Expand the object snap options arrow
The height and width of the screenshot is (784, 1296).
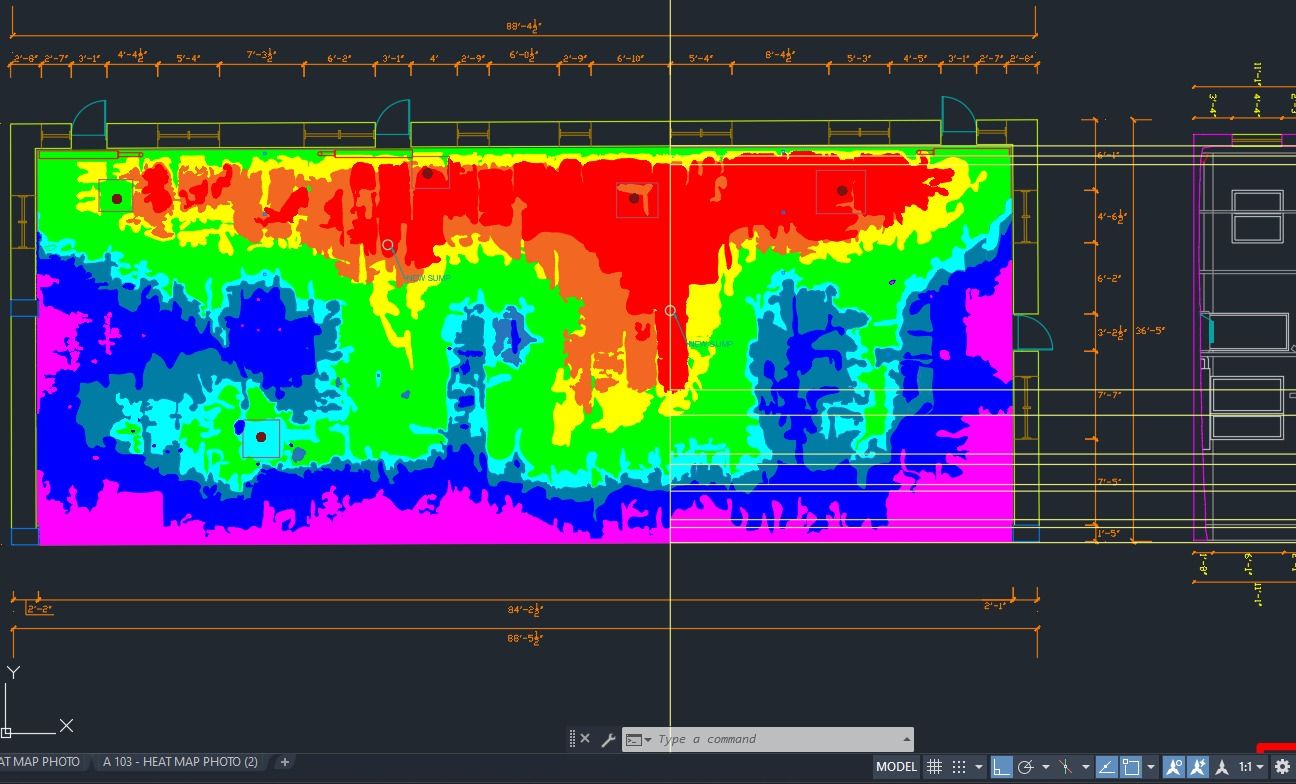point(1150,767)
